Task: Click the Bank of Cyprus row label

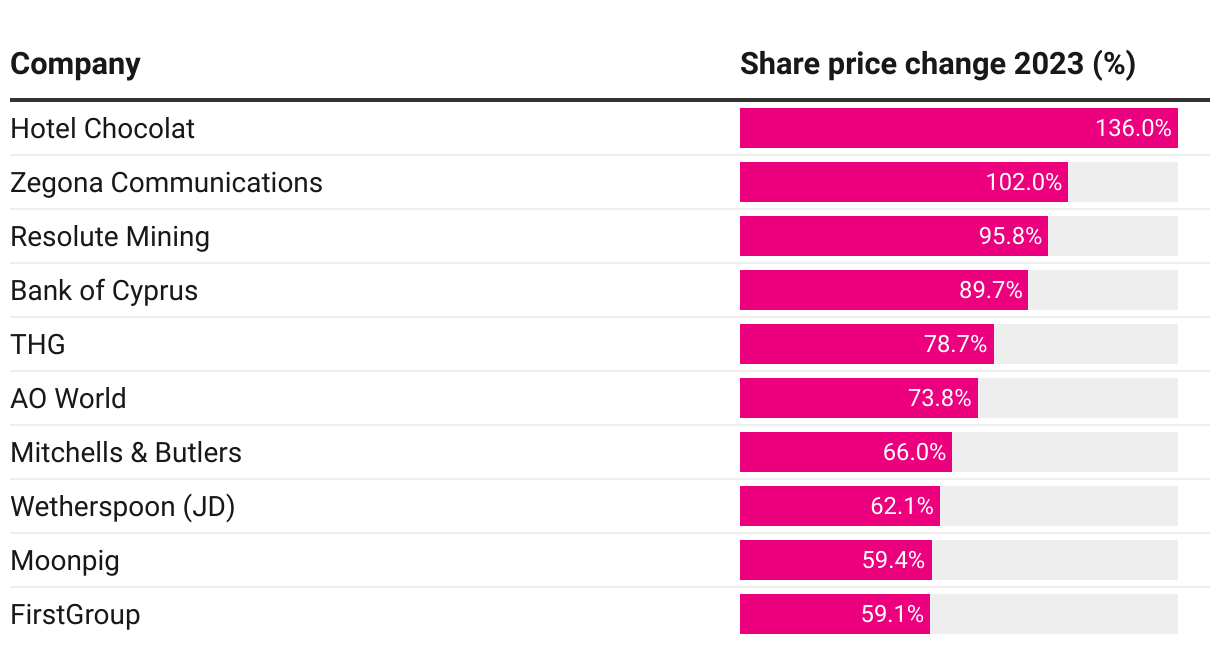Action: tap(104, 291)
